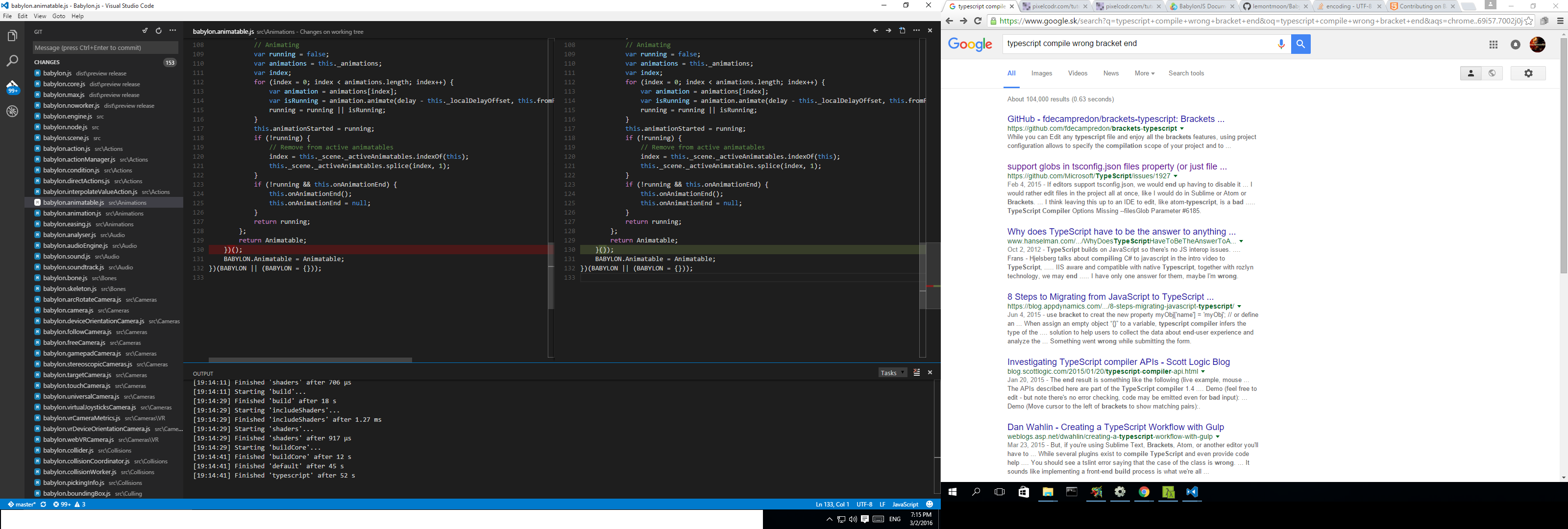
Task: Click the master branch in status bar
Action: coord(22,505)
